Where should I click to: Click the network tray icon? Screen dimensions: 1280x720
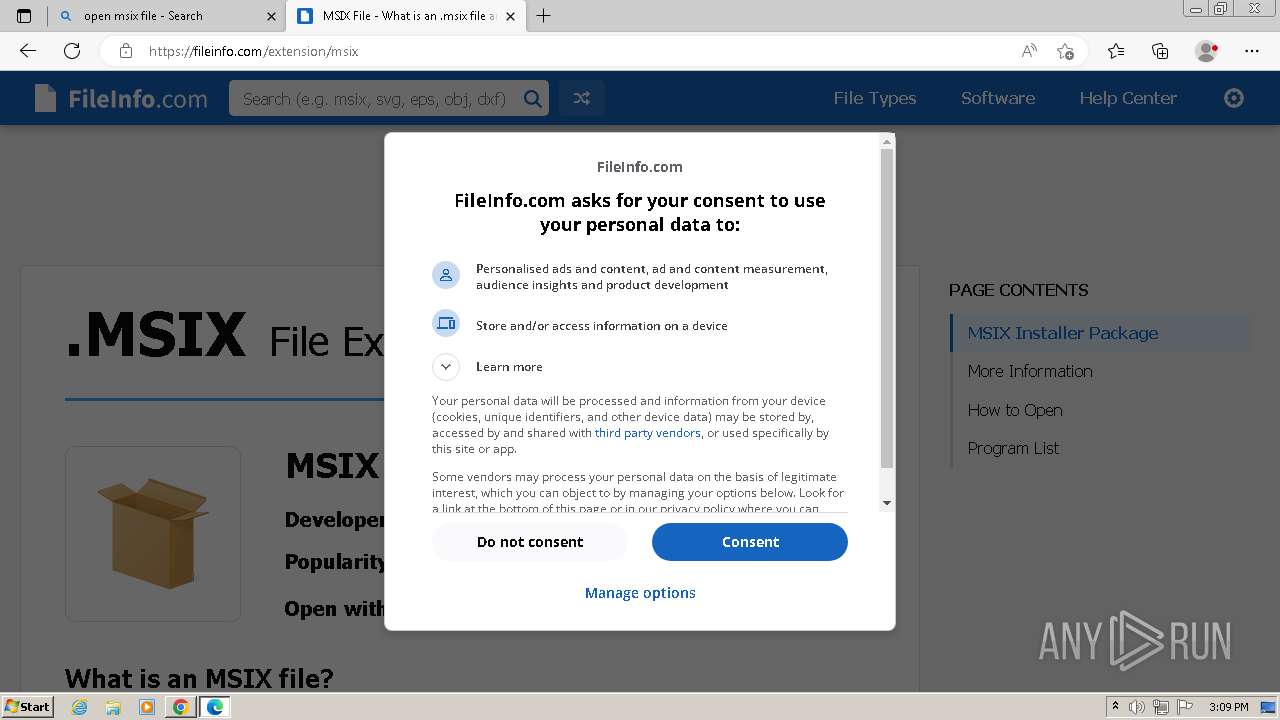pos(1162,707)
